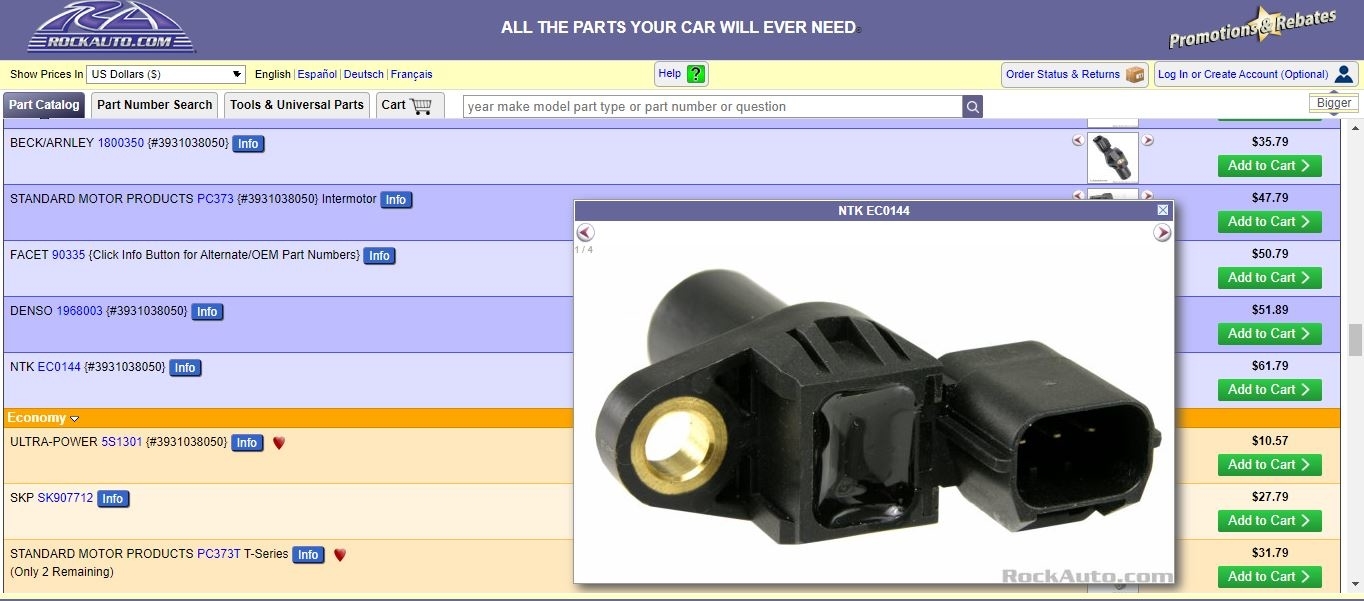
Task: Click part number link 90335
Action: pos(69,255)
